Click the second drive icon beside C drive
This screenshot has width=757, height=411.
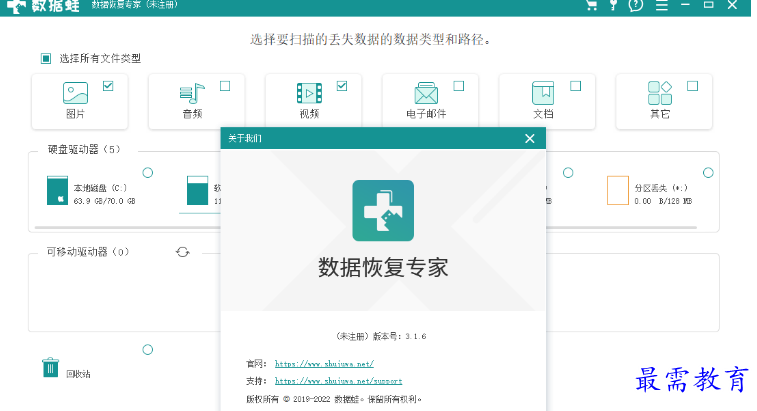click(x=197, y=191)
